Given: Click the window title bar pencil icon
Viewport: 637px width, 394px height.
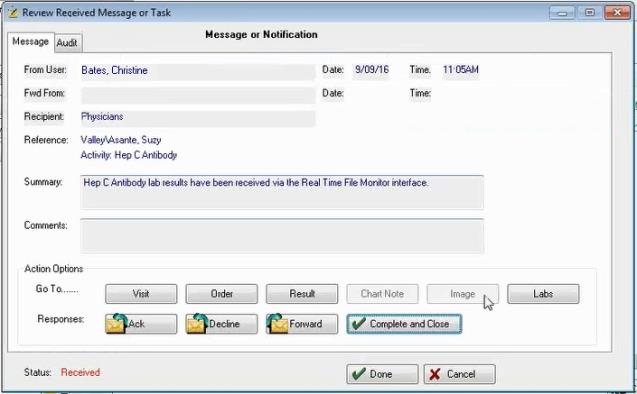Looking at the screenshot, I should tap(13, 13).
